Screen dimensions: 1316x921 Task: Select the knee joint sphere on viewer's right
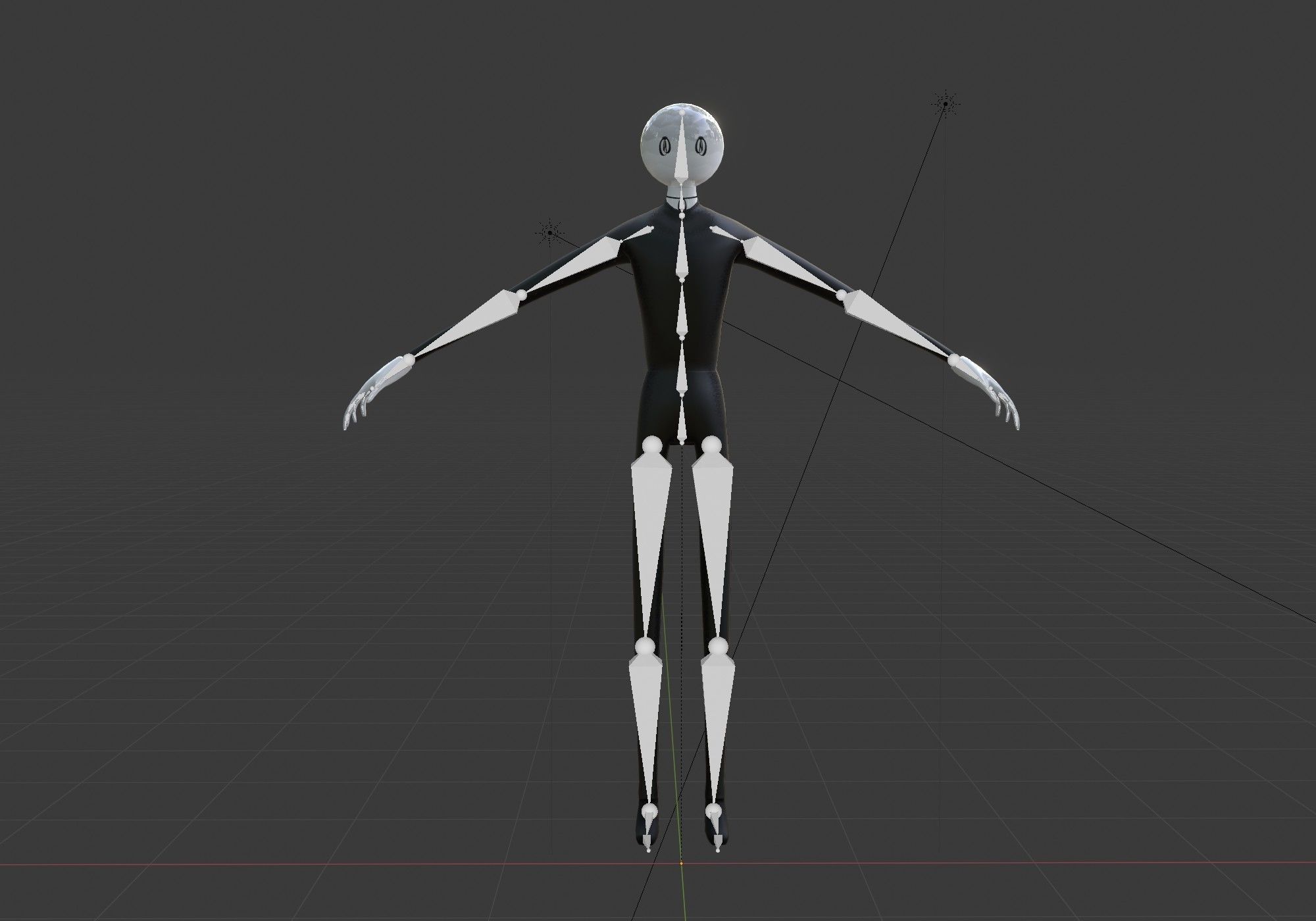(719, 645)
